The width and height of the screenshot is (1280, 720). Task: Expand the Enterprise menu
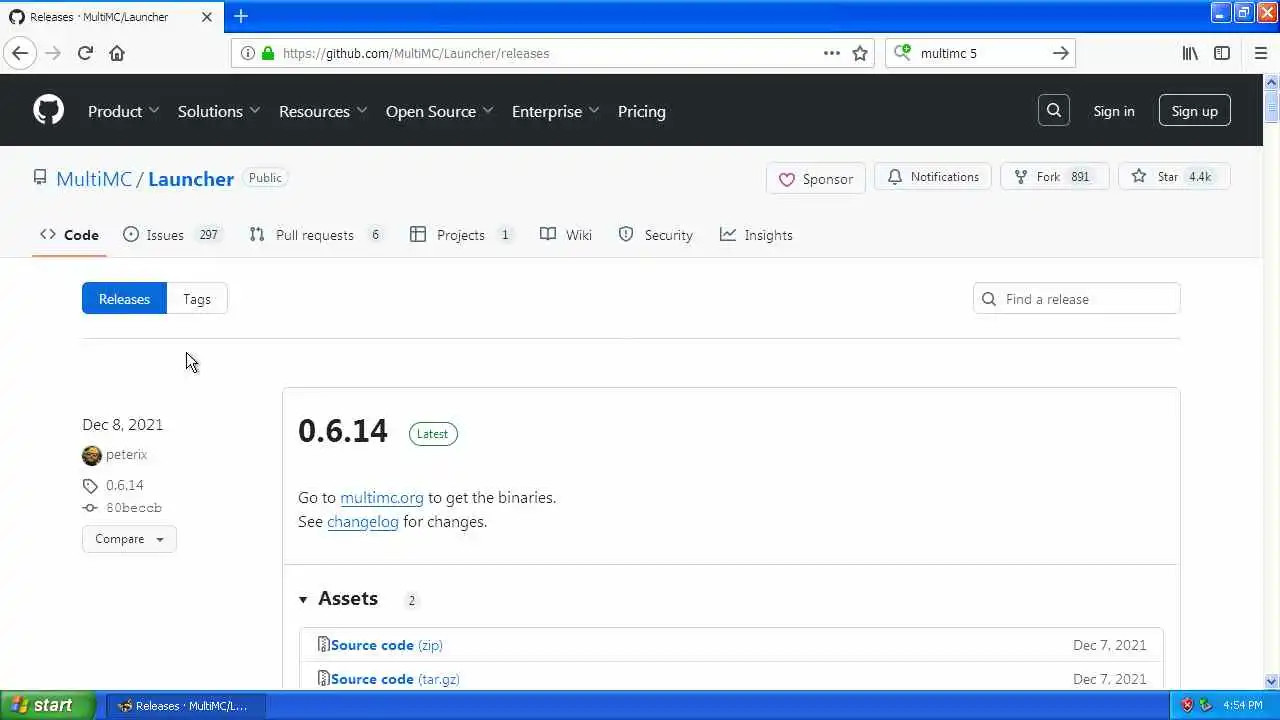click(555, 111)
